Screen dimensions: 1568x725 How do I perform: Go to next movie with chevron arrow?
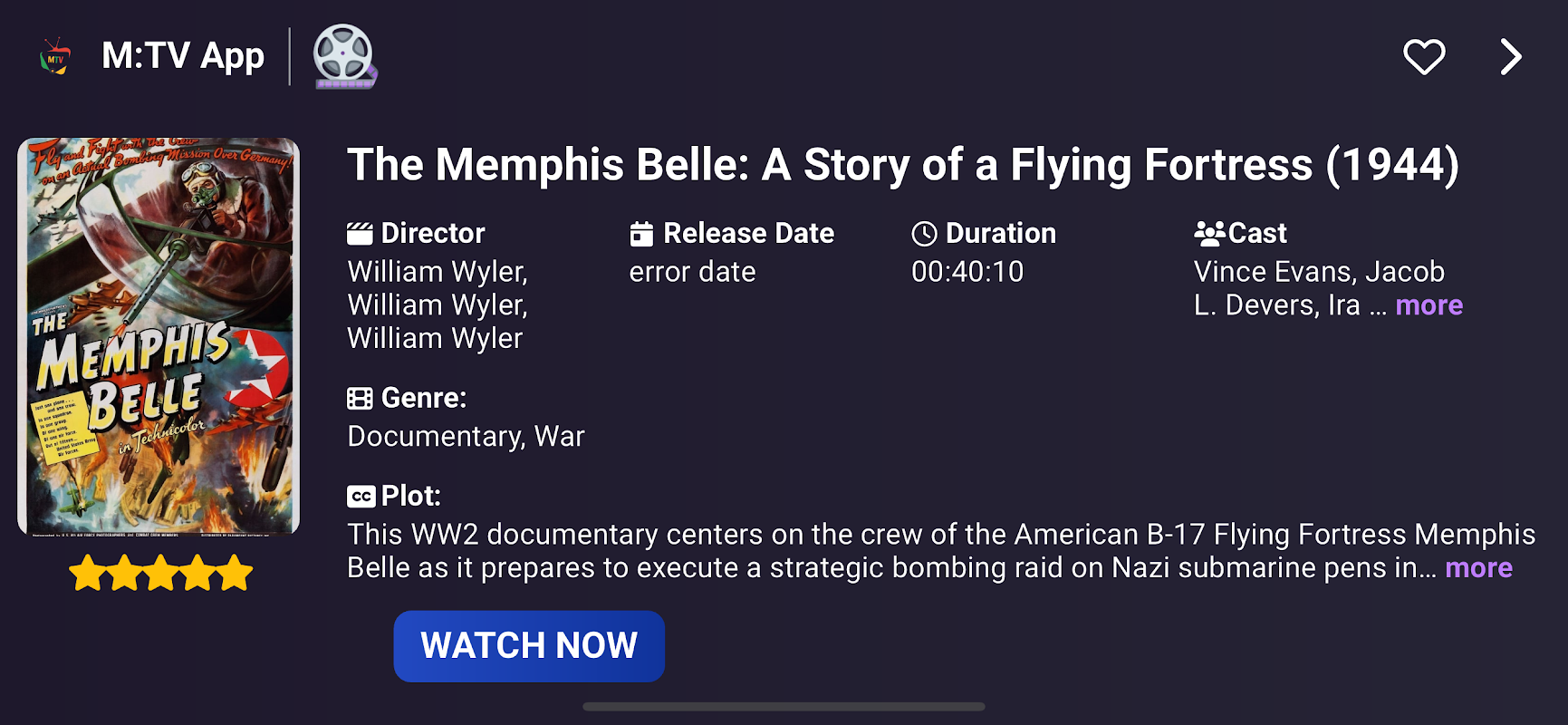coord(1510,57)
